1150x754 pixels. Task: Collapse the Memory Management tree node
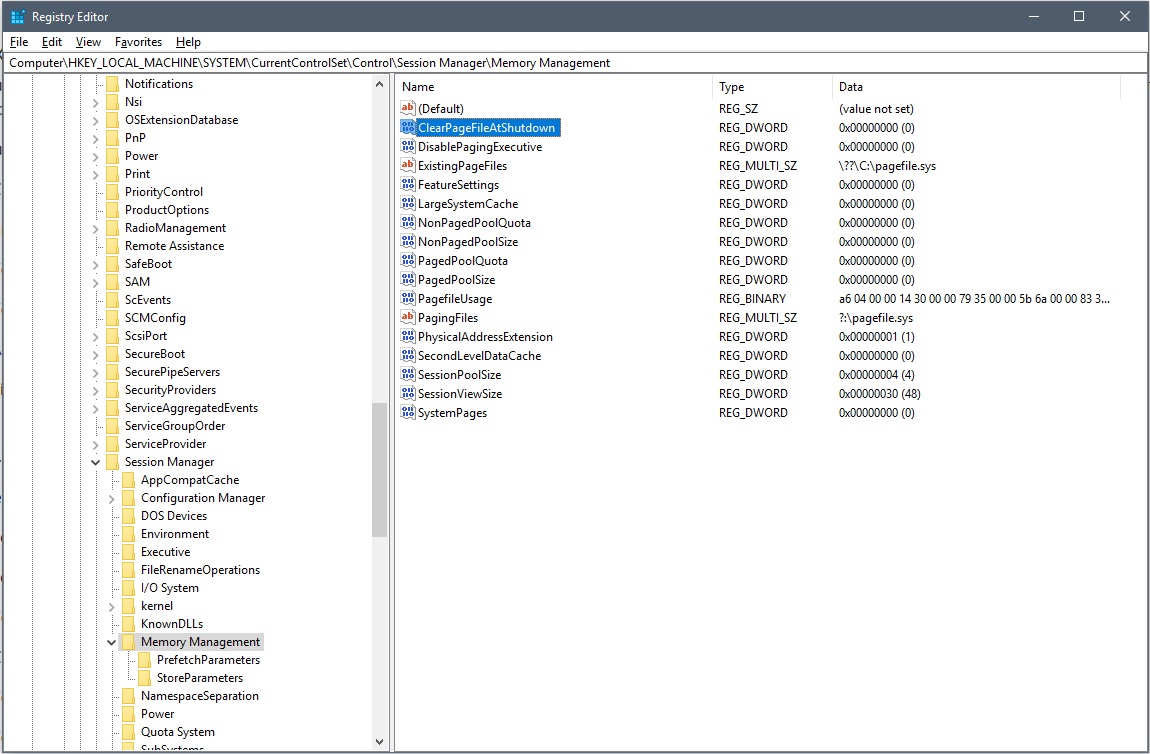point(111,643)
